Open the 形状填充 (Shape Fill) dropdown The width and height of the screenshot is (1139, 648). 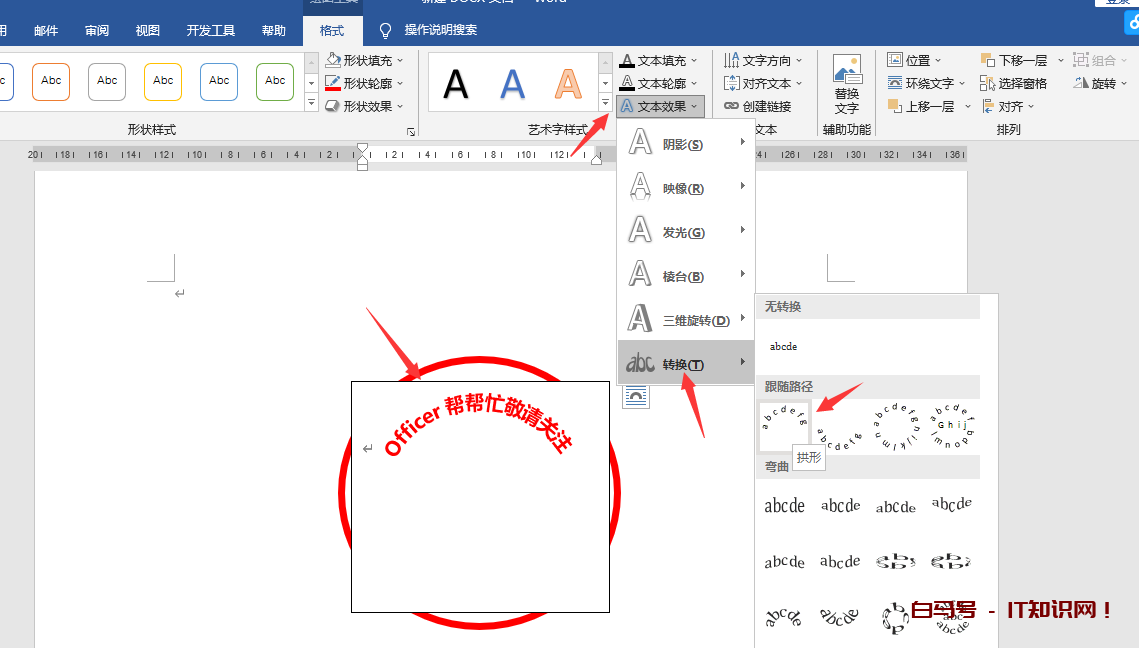[365, 60]
